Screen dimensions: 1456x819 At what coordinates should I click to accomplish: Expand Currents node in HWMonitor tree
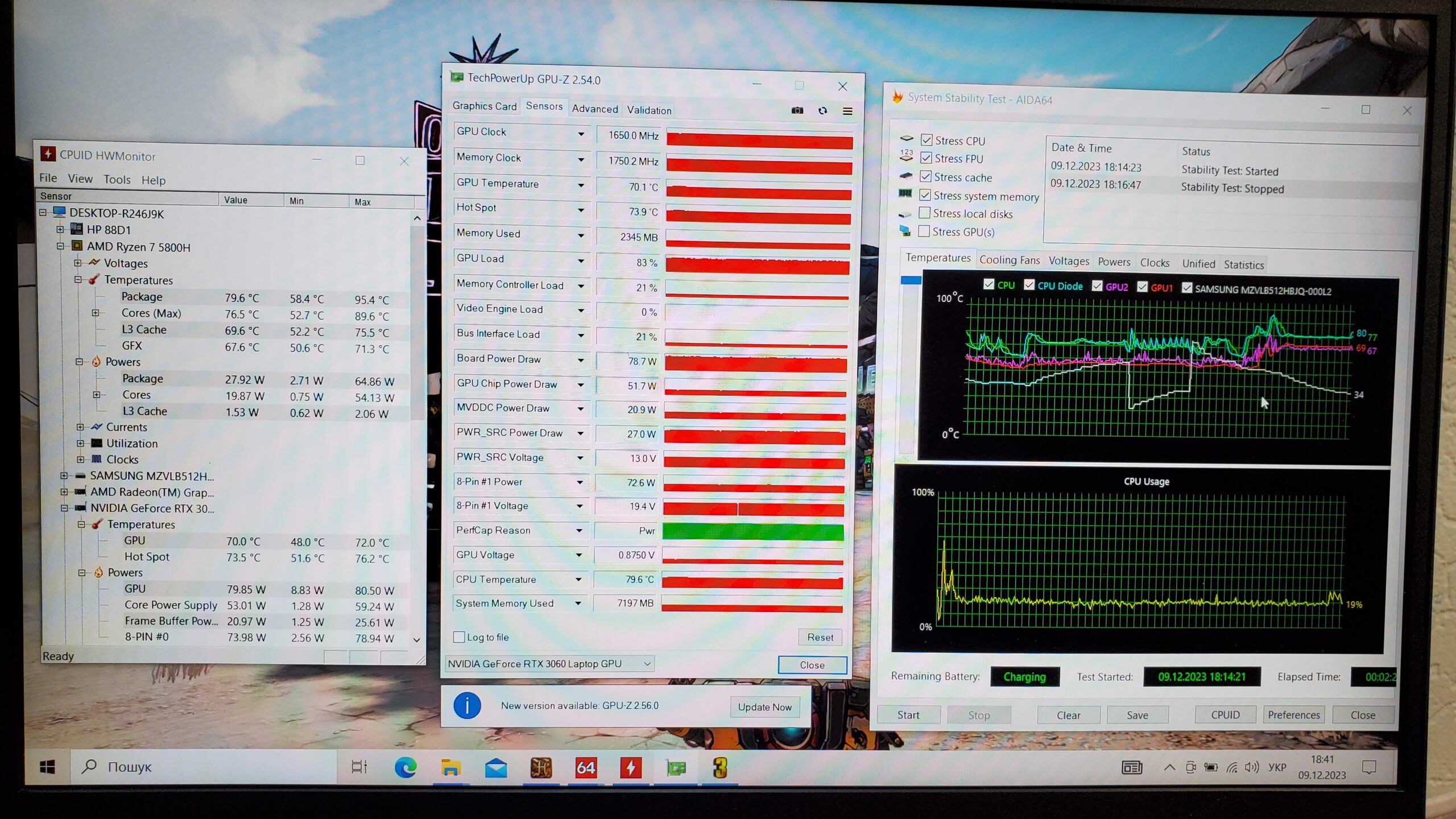80,427
